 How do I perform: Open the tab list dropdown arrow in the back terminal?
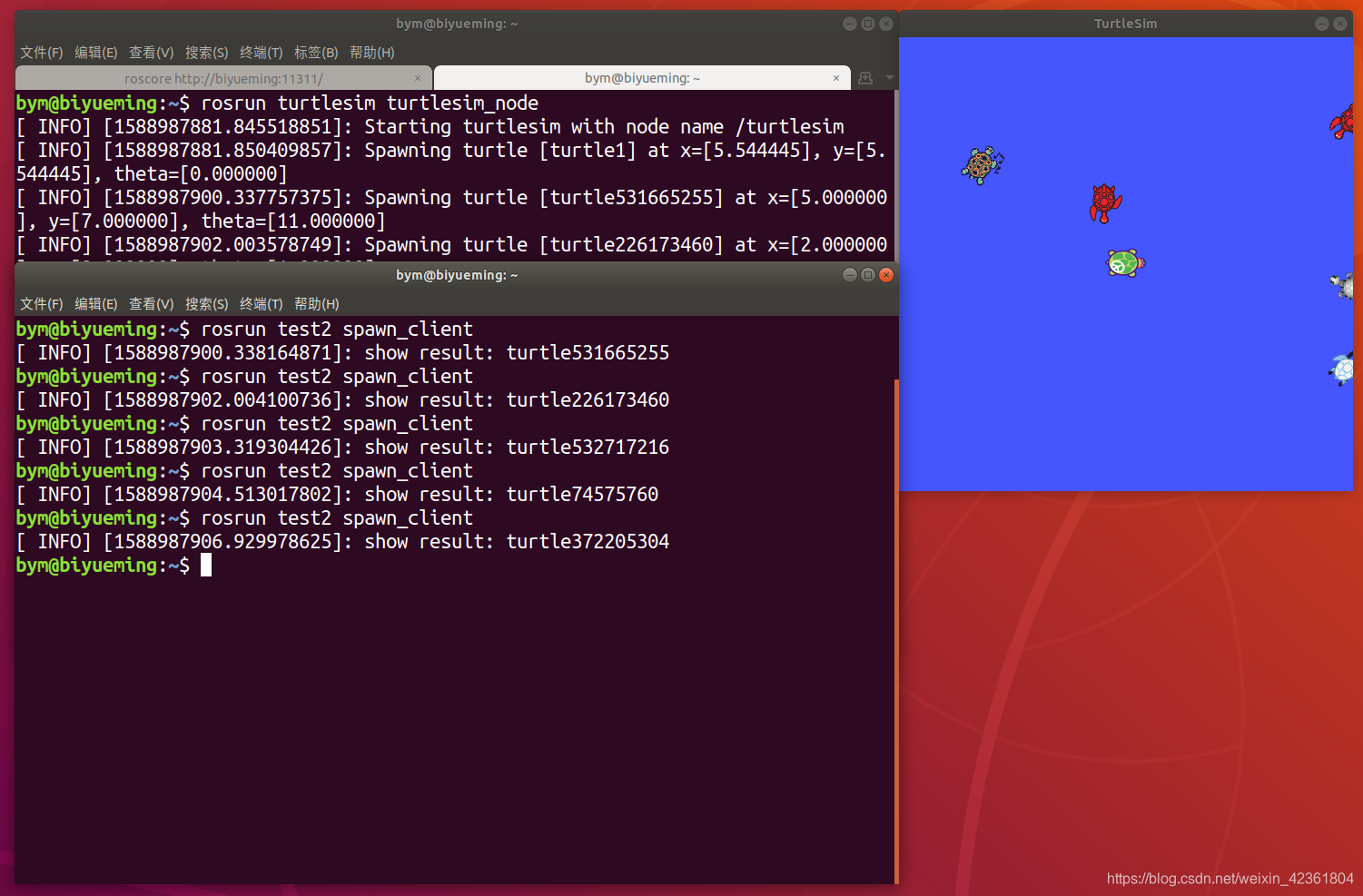(x=889, y=78)
